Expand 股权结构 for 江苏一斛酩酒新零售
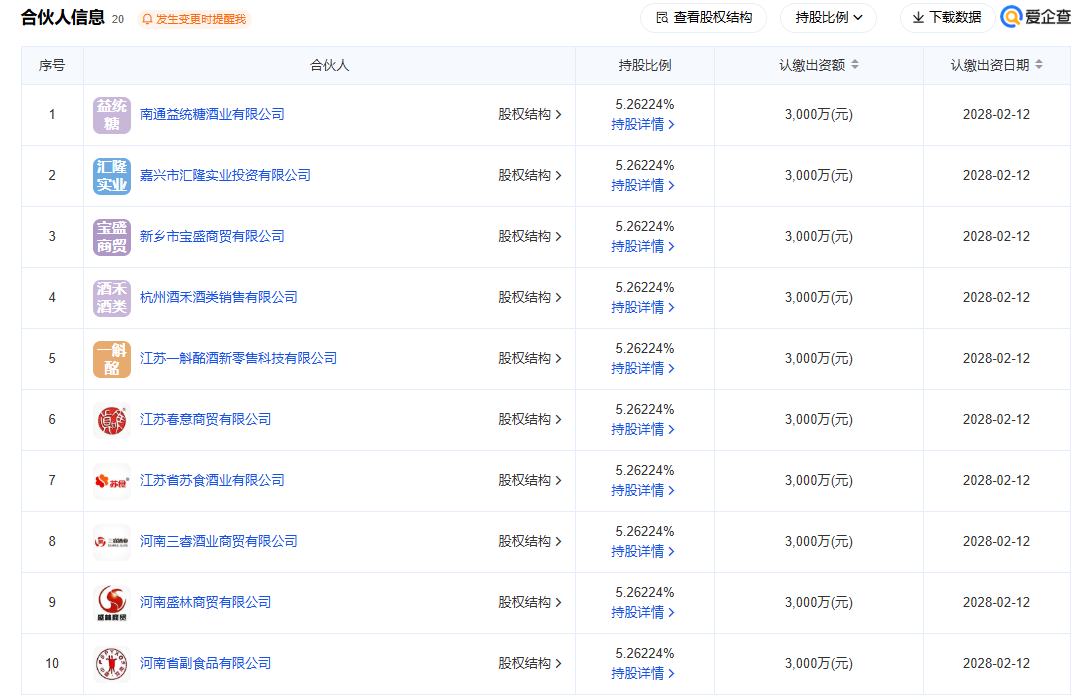 530,358
